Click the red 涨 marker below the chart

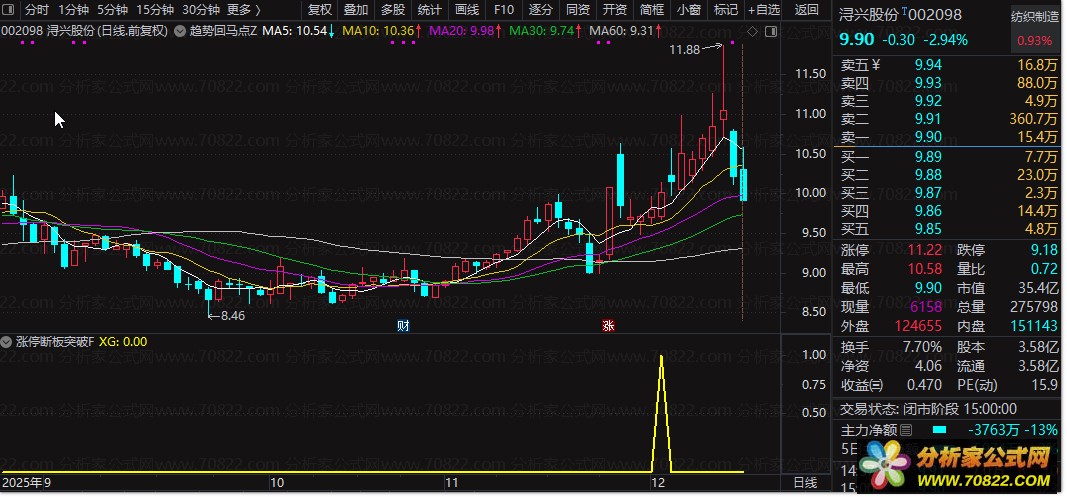608,325
